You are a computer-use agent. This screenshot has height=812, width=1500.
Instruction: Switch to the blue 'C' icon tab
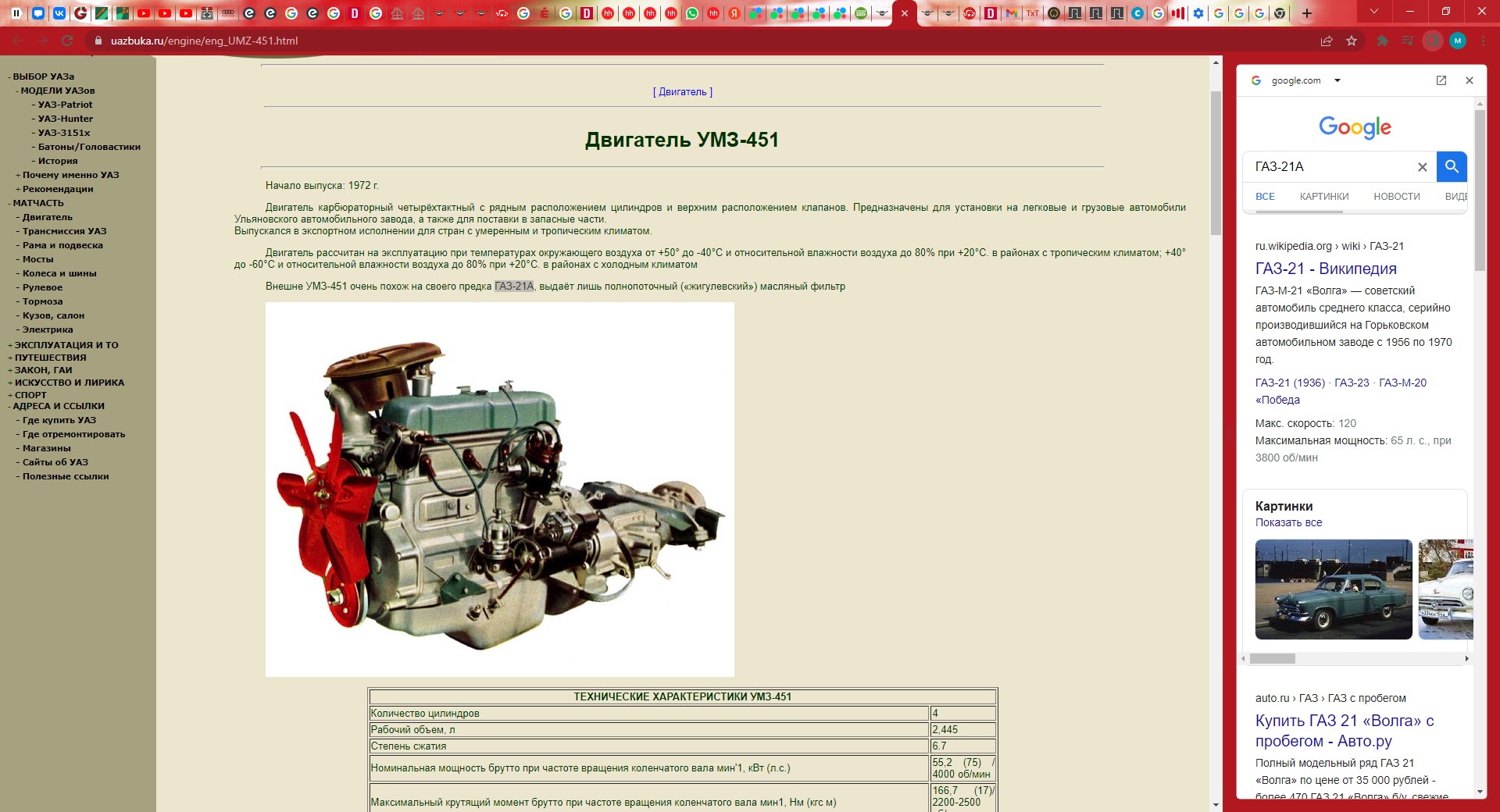click(1137, 13)
